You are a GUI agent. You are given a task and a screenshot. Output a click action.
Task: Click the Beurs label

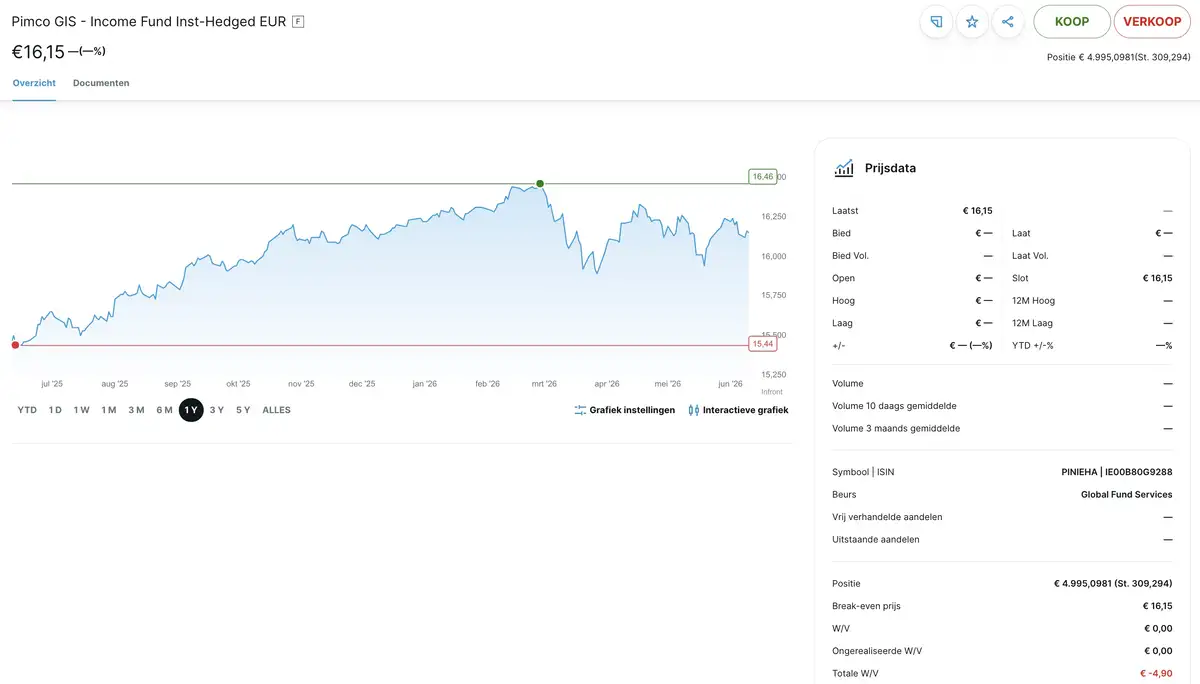point(844,494)
